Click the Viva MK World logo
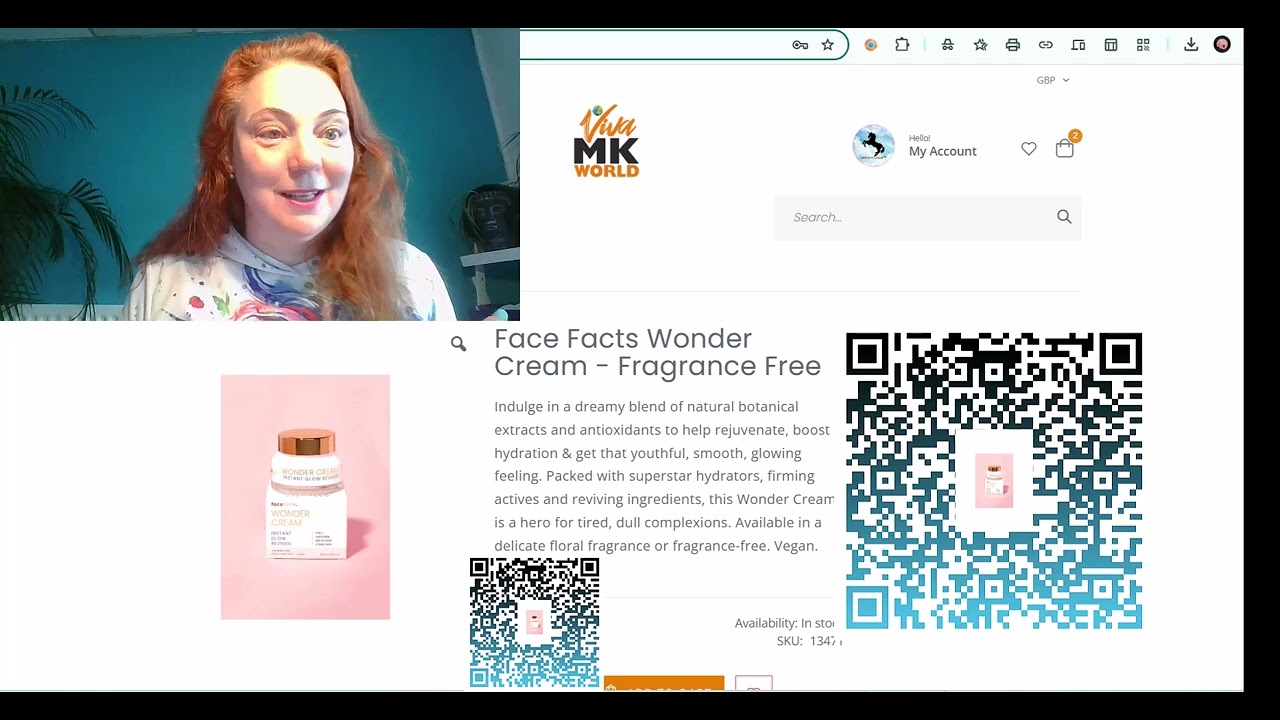1280x720 pixels. pos(606,141)
